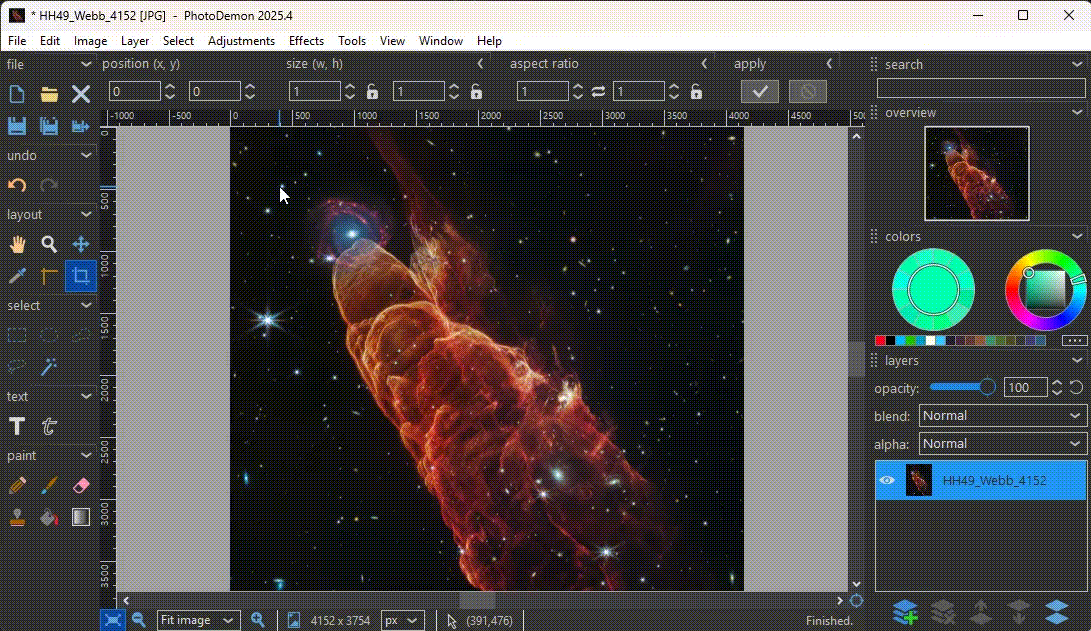
Task: Click the Redo arrow icon
Action: pyautogui.click(x=49, y=185)
